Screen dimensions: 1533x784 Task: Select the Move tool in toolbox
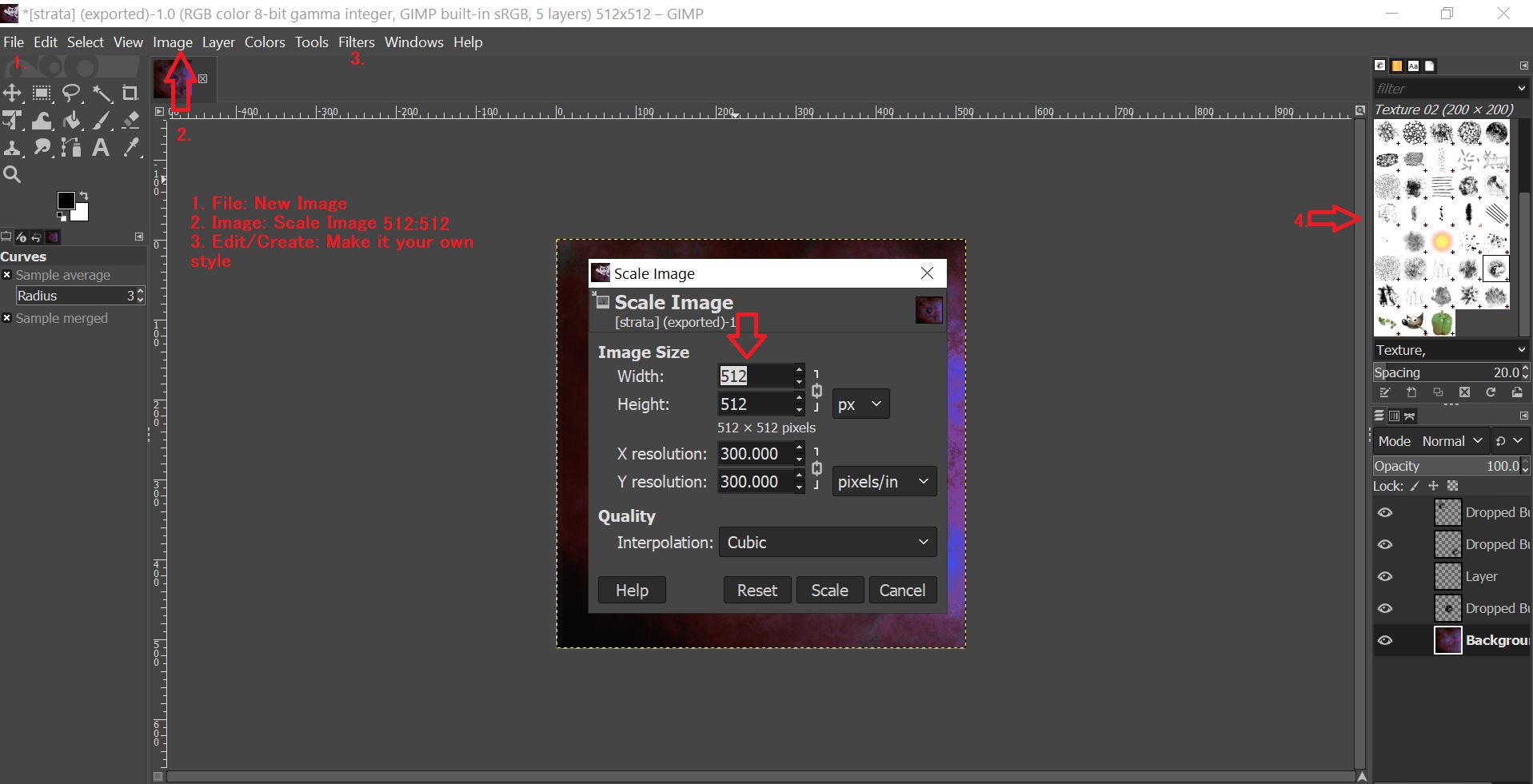click(12, 94)
